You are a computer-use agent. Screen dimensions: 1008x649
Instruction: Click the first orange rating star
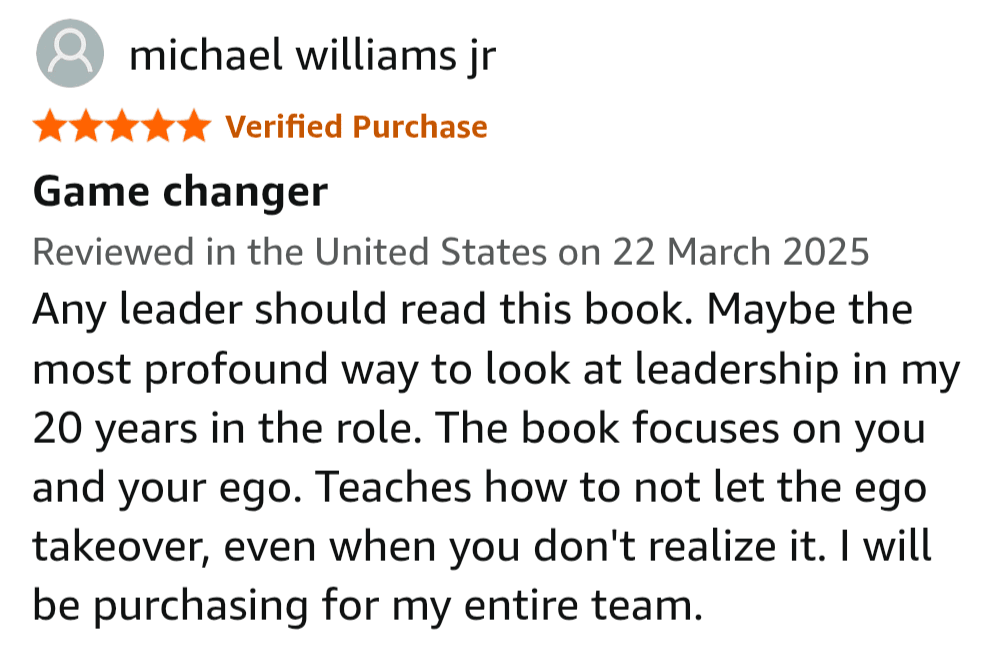[x=51, y=126]
